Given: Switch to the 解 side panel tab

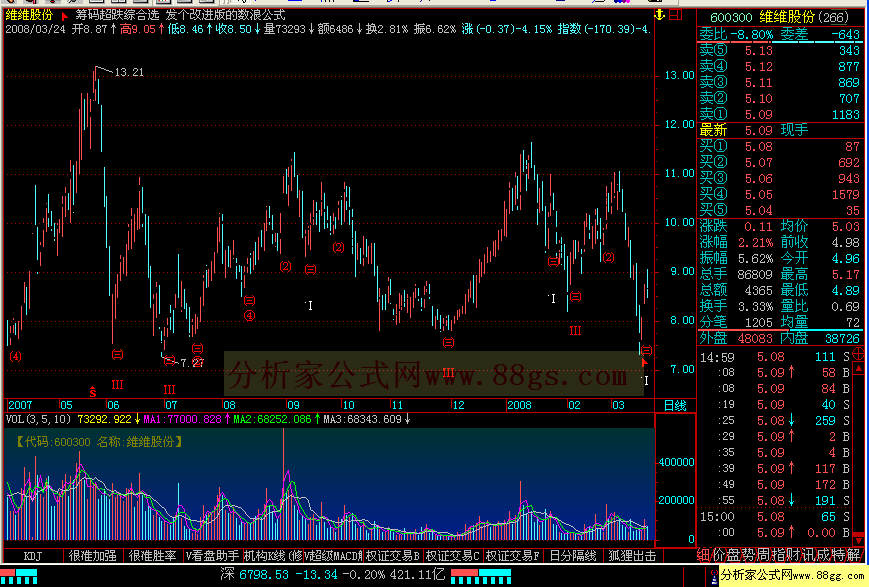Looking at the screenshot, I should pos(853,555).
